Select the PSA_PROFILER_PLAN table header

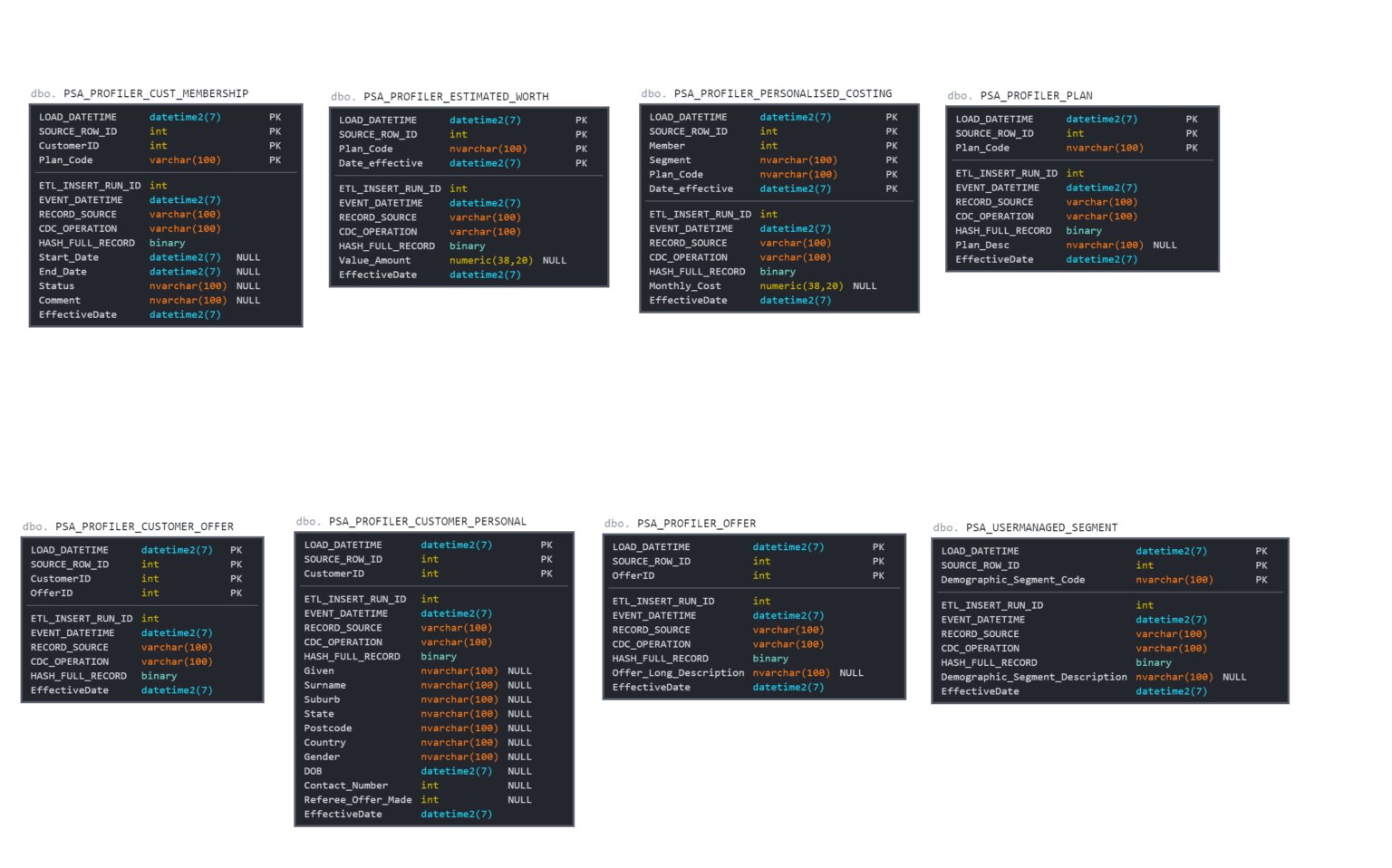coord(1037,95)
